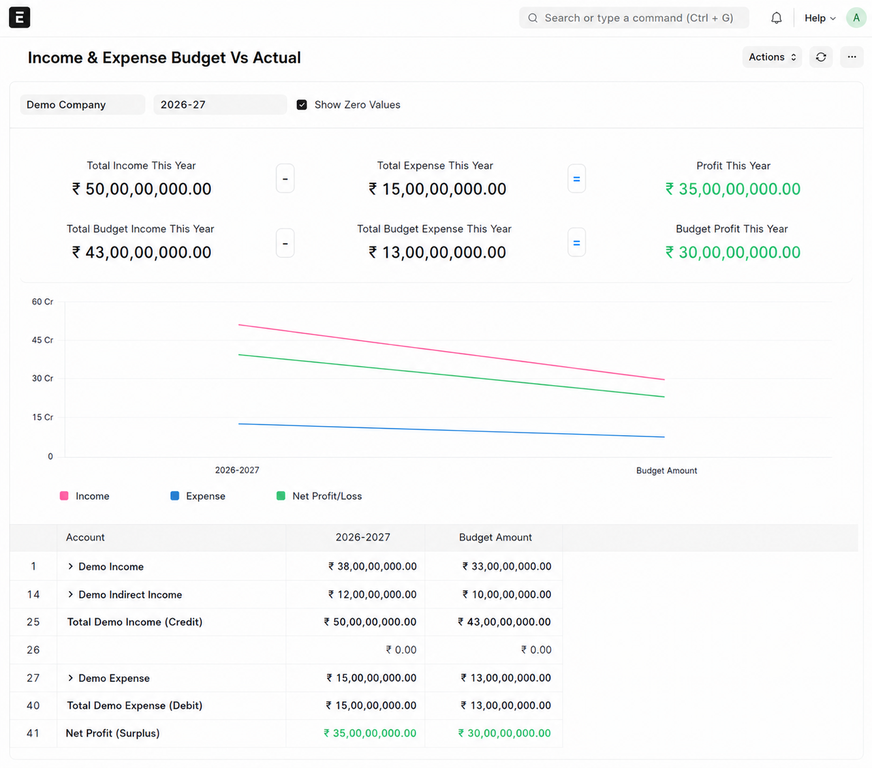Expand the Demo Indirect Income row

click(x=71, y=594)
